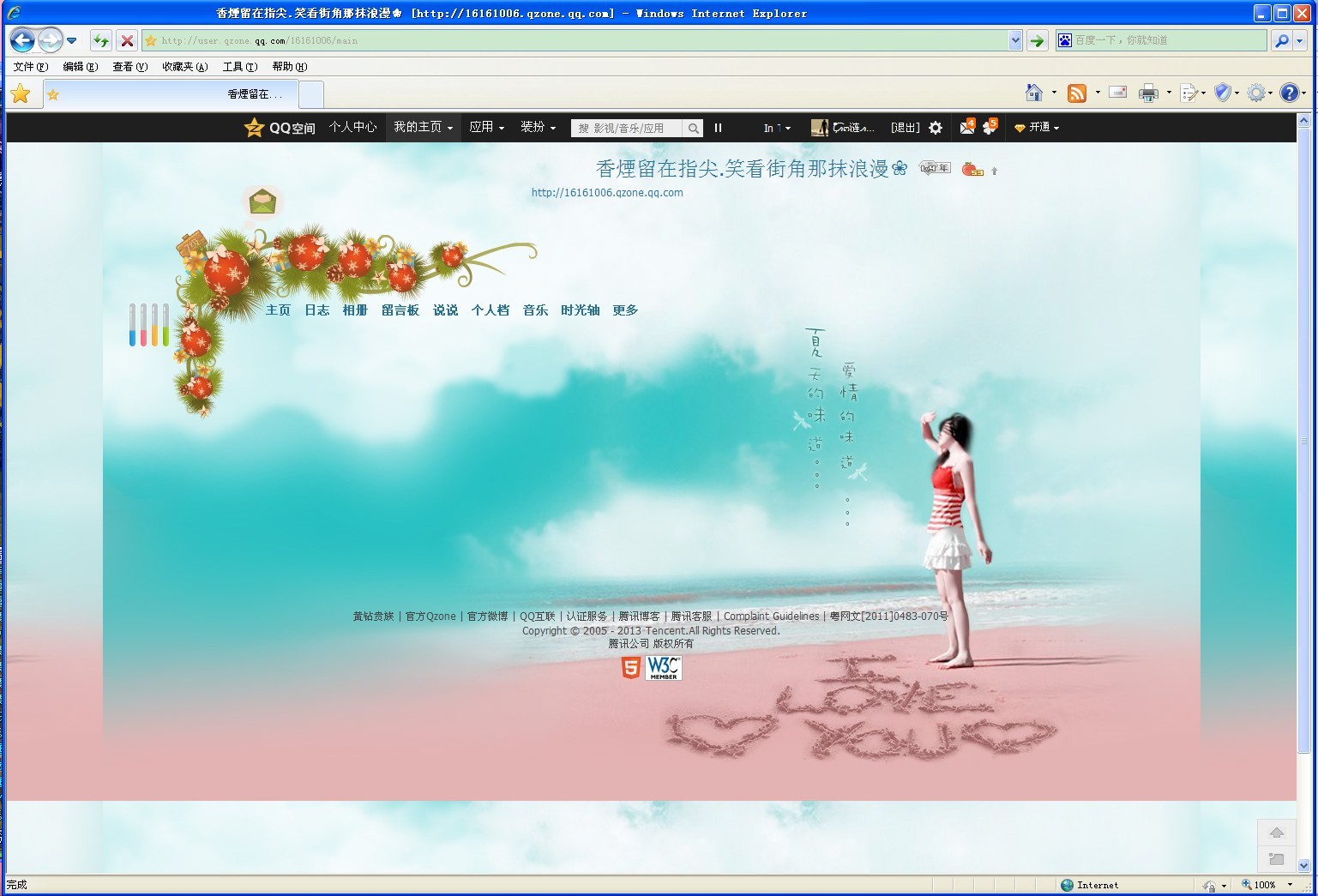Click the green envelope icon above the garland

tap(262, 202)
